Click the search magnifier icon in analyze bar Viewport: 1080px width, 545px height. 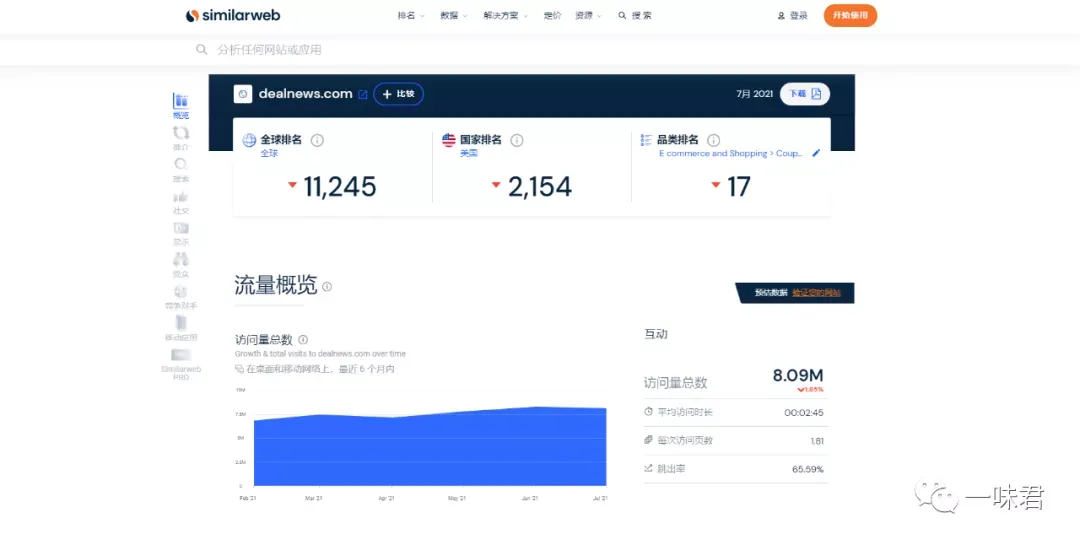tap(201, 50)
